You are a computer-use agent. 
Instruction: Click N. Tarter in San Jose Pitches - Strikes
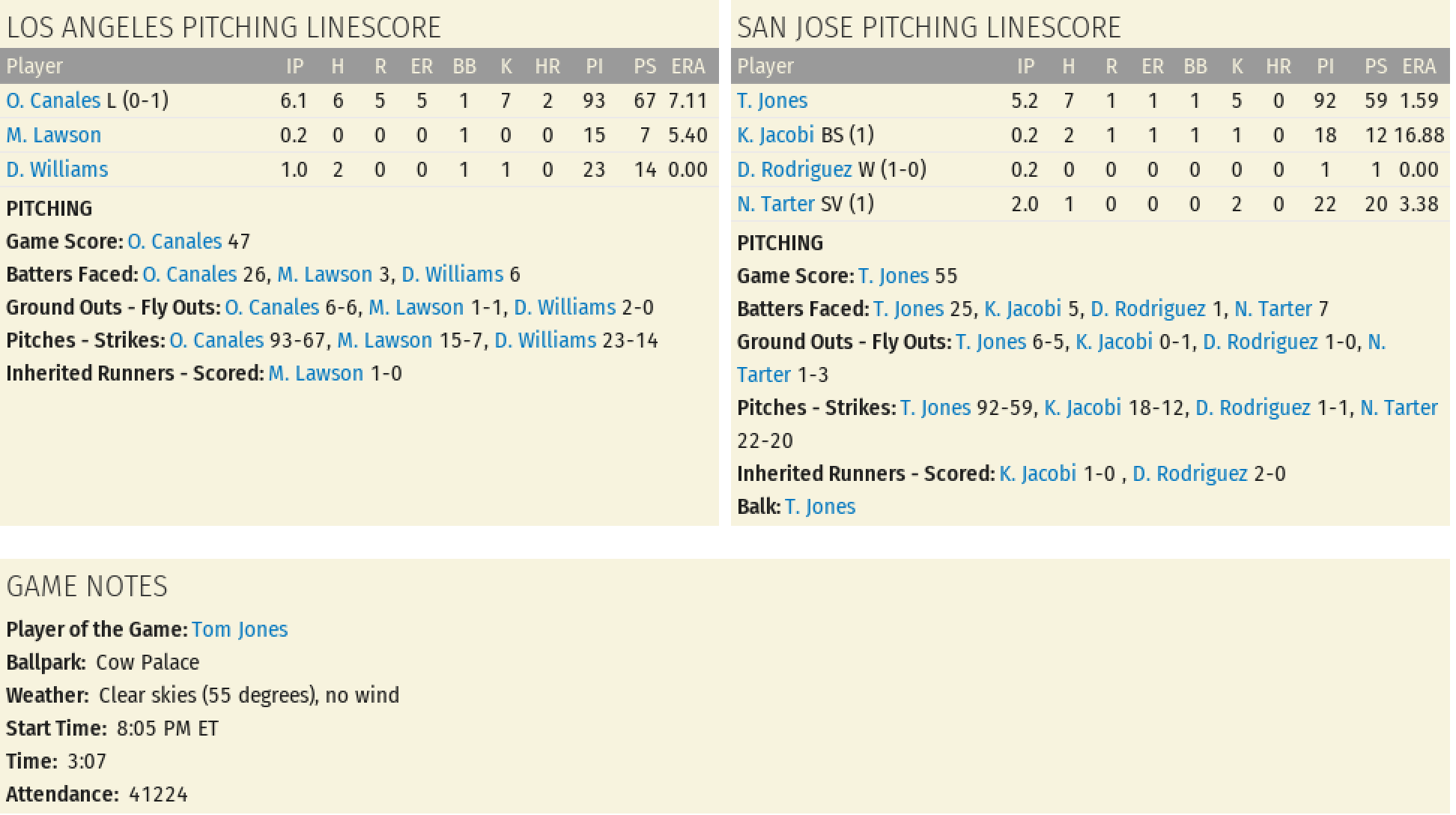(x=1399, y=407)
